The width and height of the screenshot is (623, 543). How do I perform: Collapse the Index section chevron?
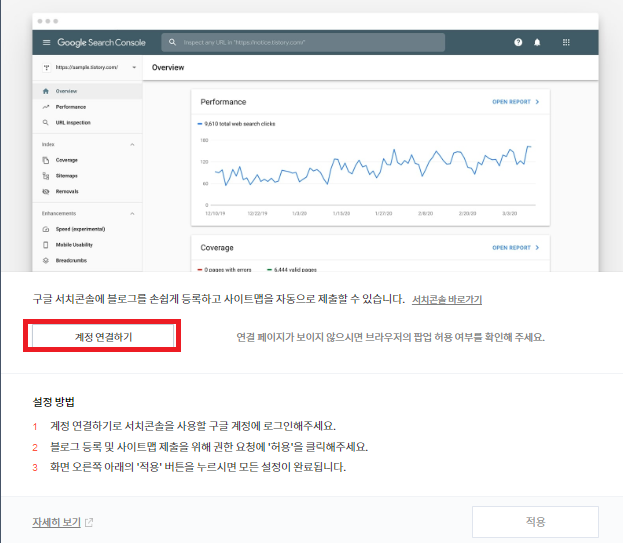[x=132, y=145]
